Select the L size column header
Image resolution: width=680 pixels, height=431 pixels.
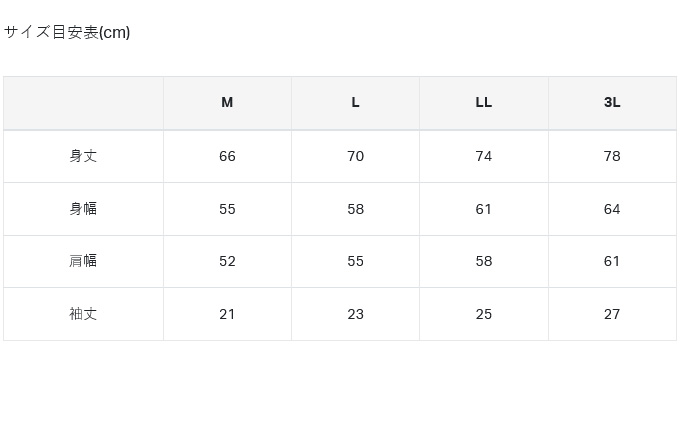tap(355, 103)
